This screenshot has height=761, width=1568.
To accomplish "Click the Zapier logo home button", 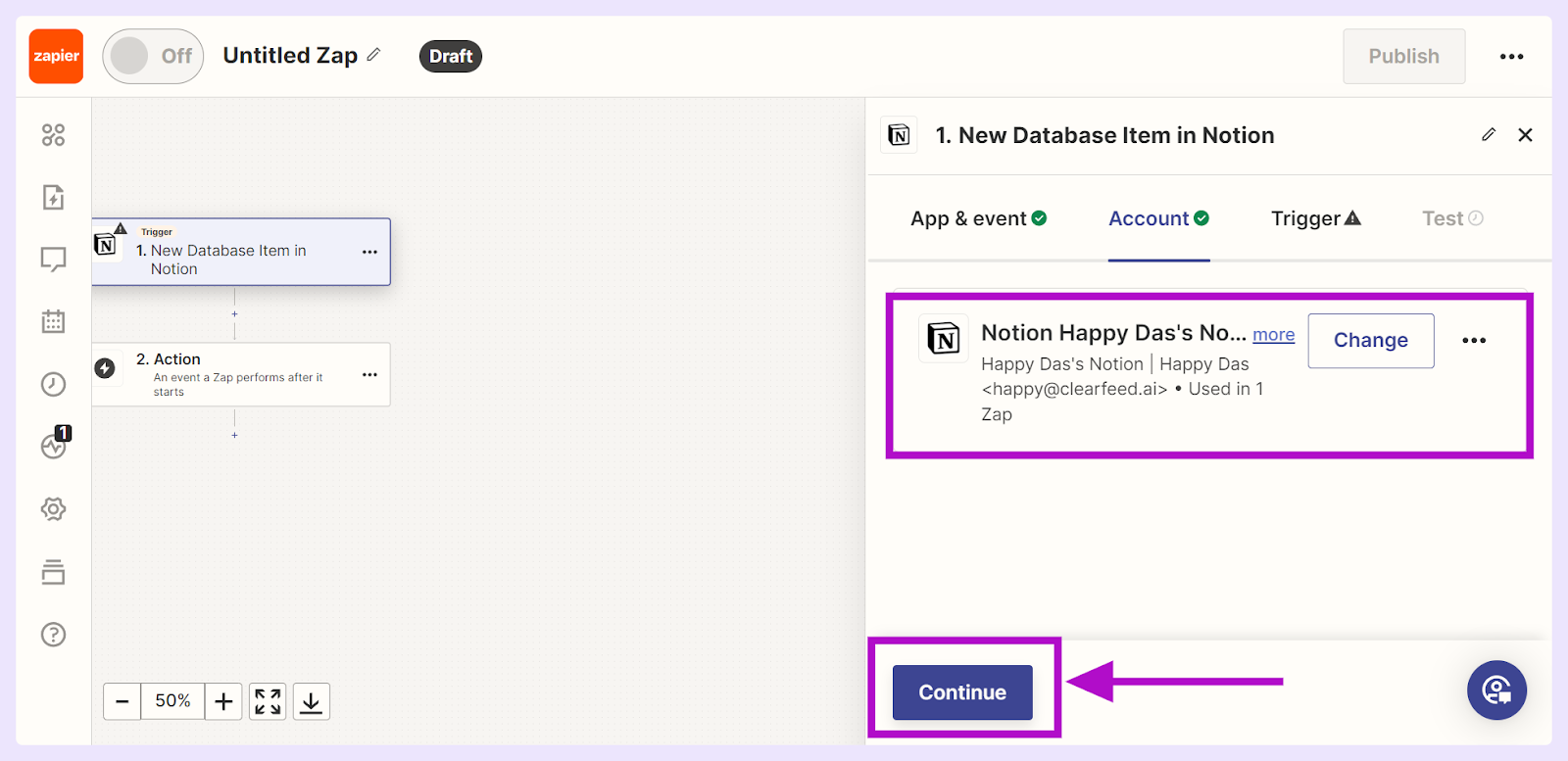I will coord(56,56).
